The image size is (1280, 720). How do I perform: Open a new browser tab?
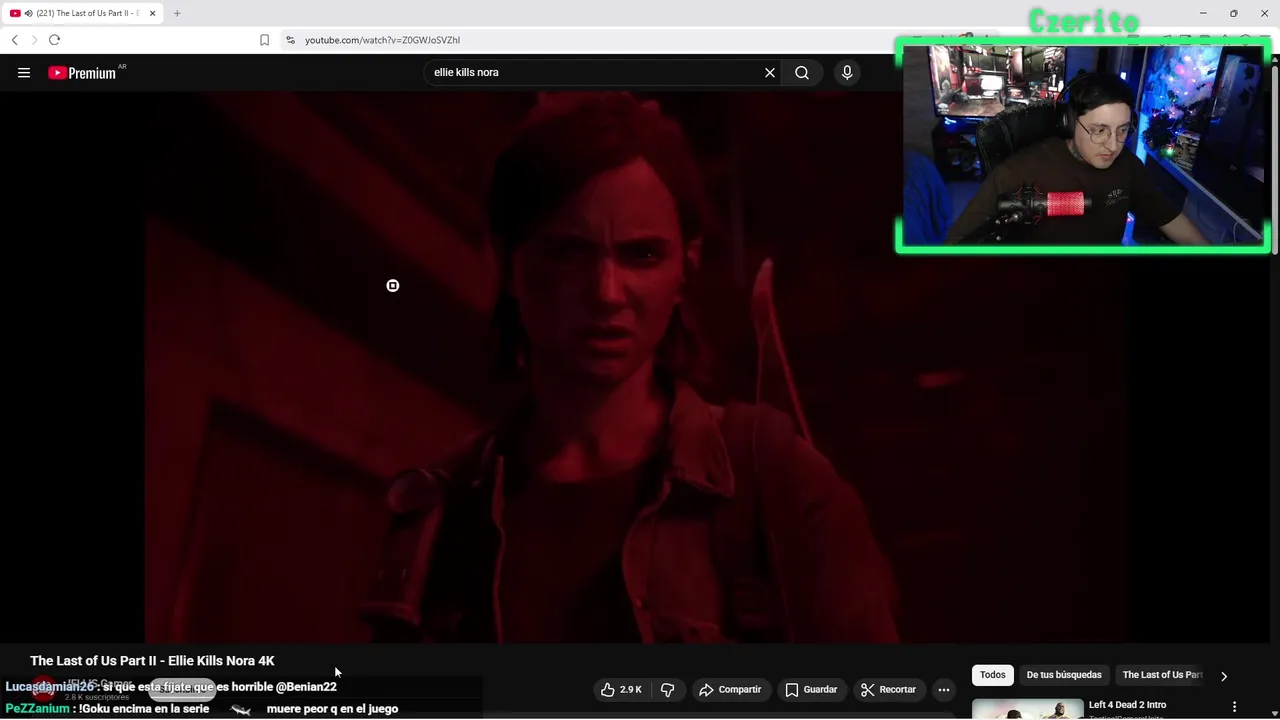pyautogui.click(x=177, y=13)
